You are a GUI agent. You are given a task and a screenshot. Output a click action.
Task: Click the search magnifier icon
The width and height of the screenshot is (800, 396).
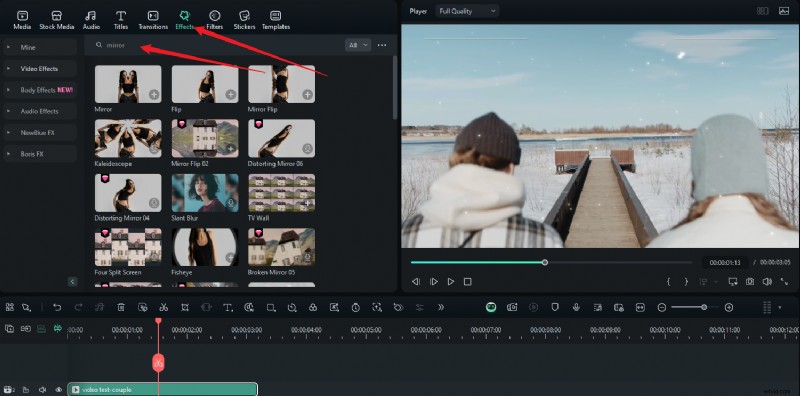pyautogui.click(x=99, y=45)
